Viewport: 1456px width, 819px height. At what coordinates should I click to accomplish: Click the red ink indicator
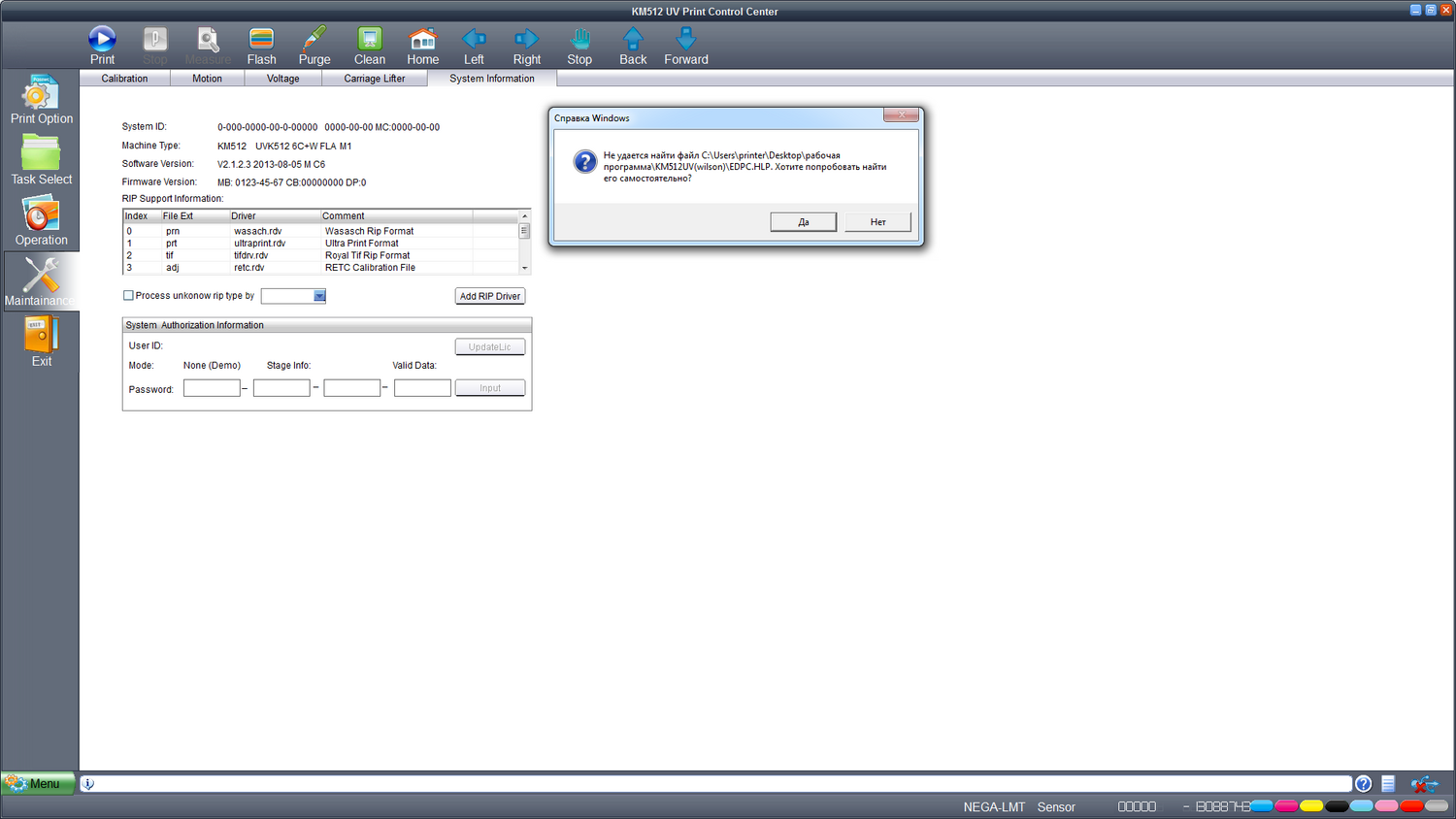[1412, 806]
